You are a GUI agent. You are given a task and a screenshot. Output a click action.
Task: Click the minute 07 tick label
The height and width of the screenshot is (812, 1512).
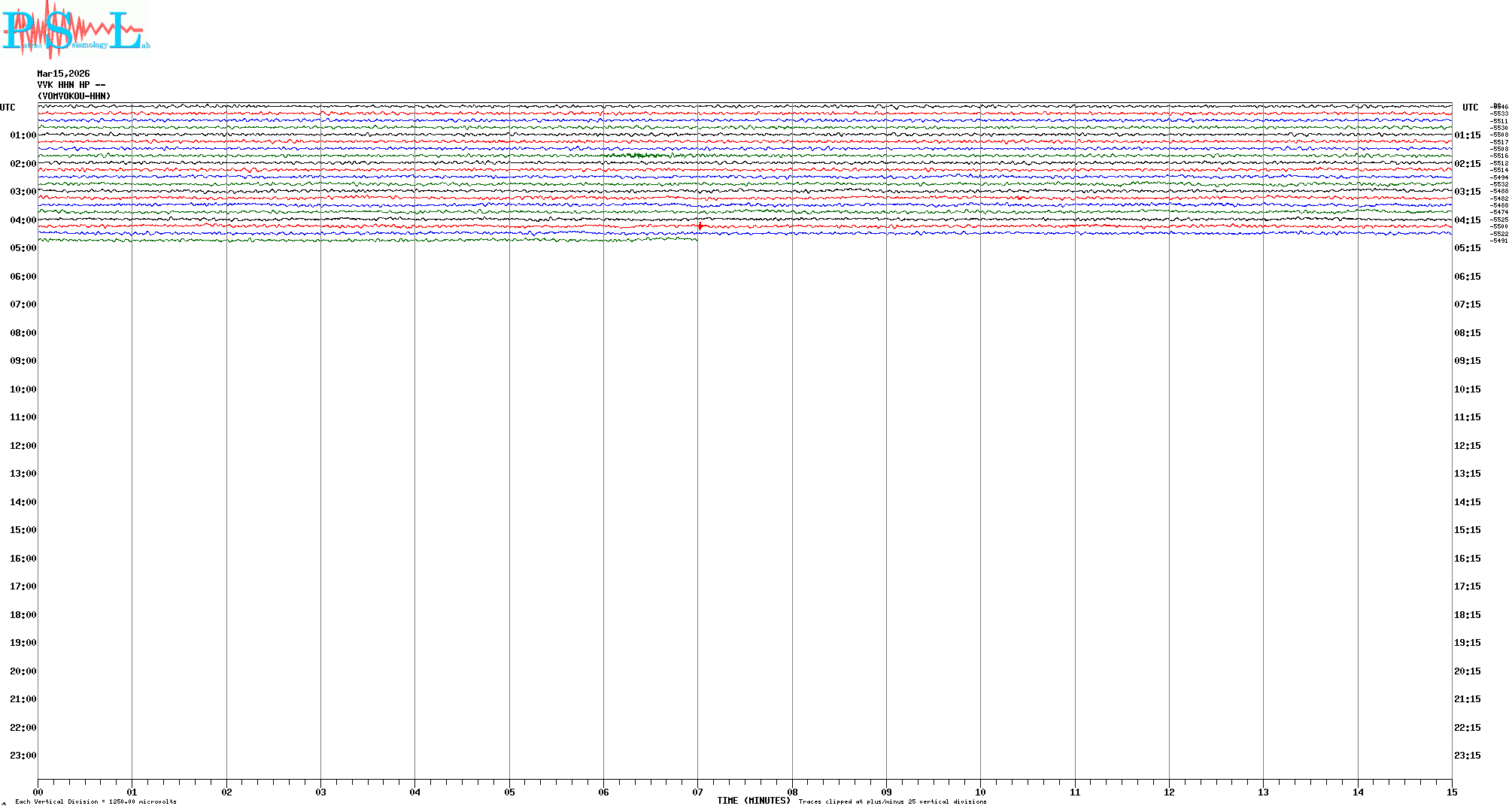coord(697,792)
